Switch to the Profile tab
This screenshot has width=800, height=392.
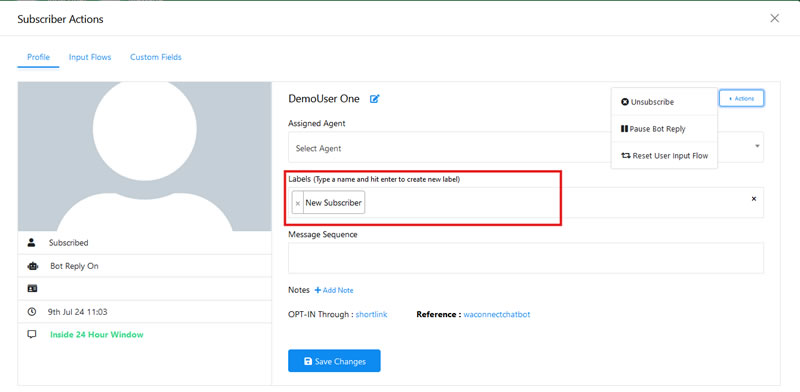pos(38,57)
